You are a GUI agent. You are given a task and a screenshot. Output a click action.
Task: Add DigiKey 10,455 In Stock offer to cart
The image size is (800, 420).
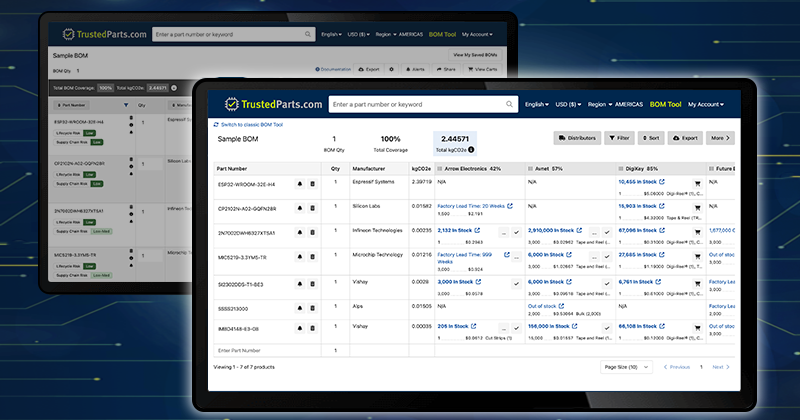697,184
